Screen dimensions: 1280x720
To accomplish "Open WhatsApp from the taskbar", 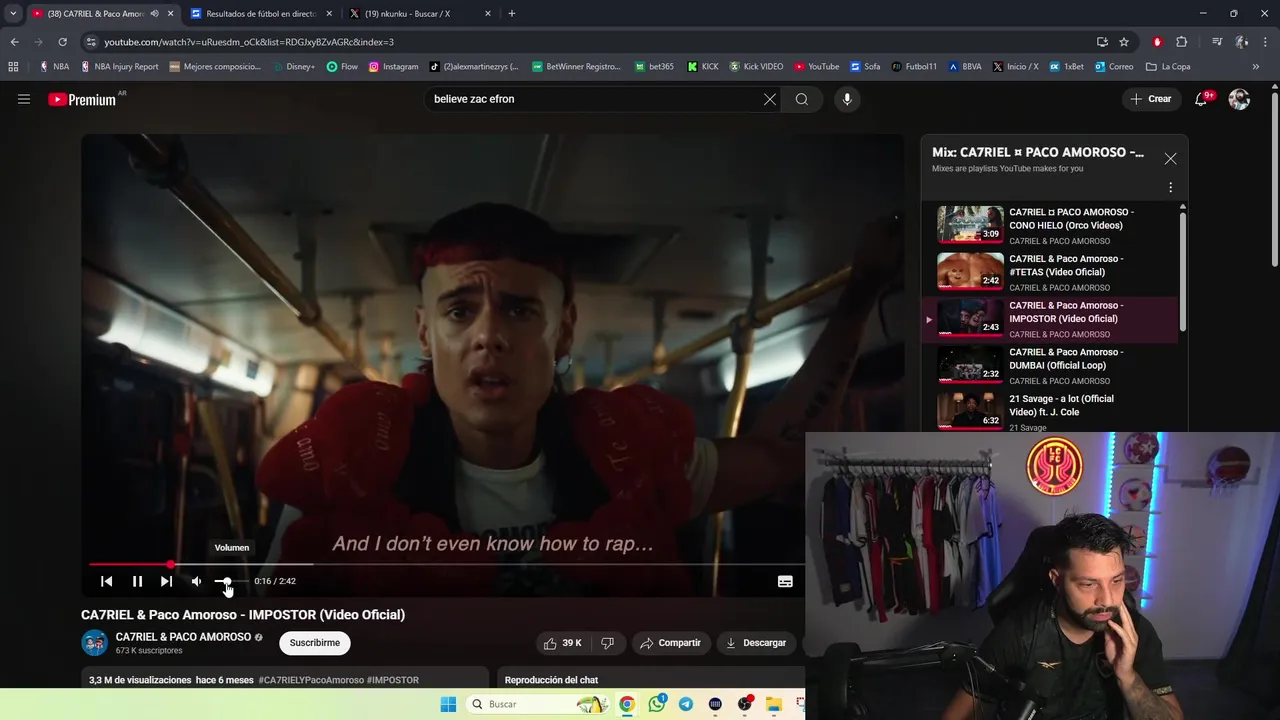I will point(656,704).
